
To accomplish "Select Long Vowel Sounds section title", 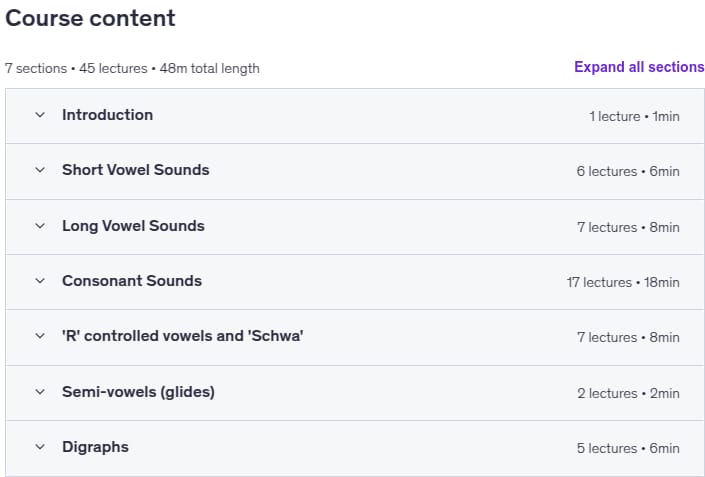I will pos(134,226).
